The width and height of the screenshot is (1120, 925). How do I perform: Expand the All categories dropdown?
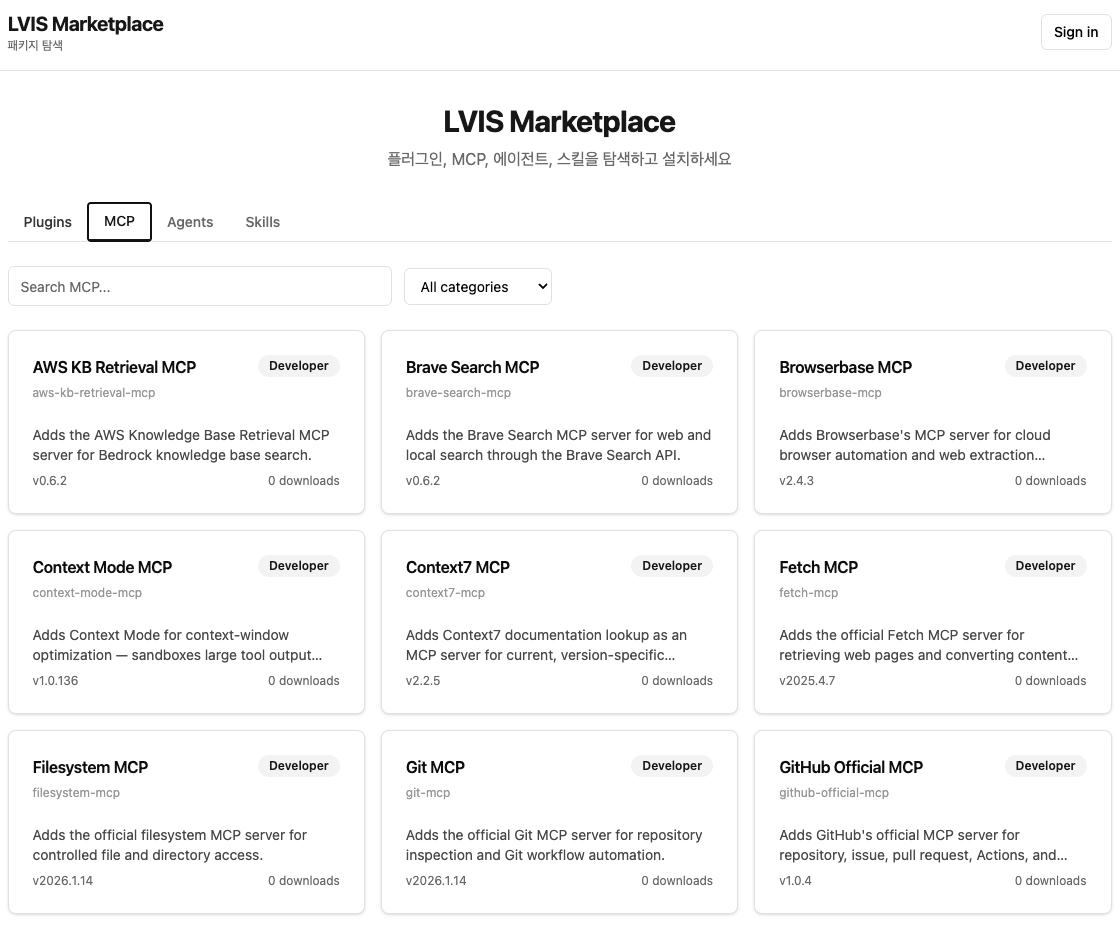[478, 286]
